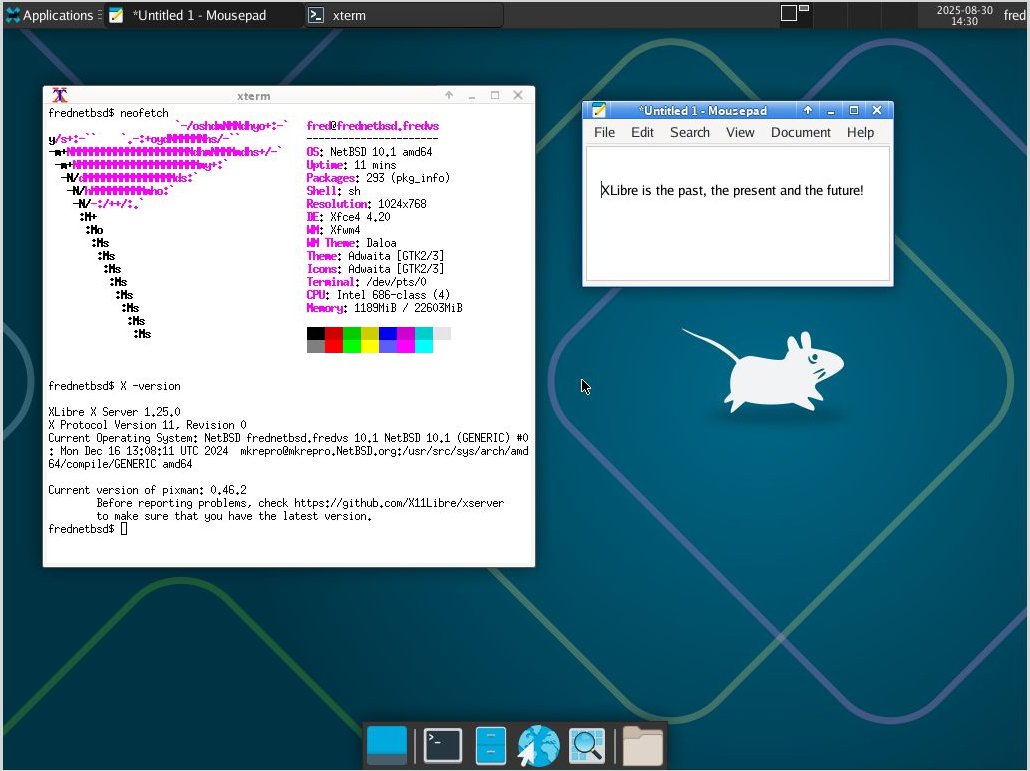Click 'WM Theme: Daloa' line
1030x771 pixels.
tap(351, 243)
